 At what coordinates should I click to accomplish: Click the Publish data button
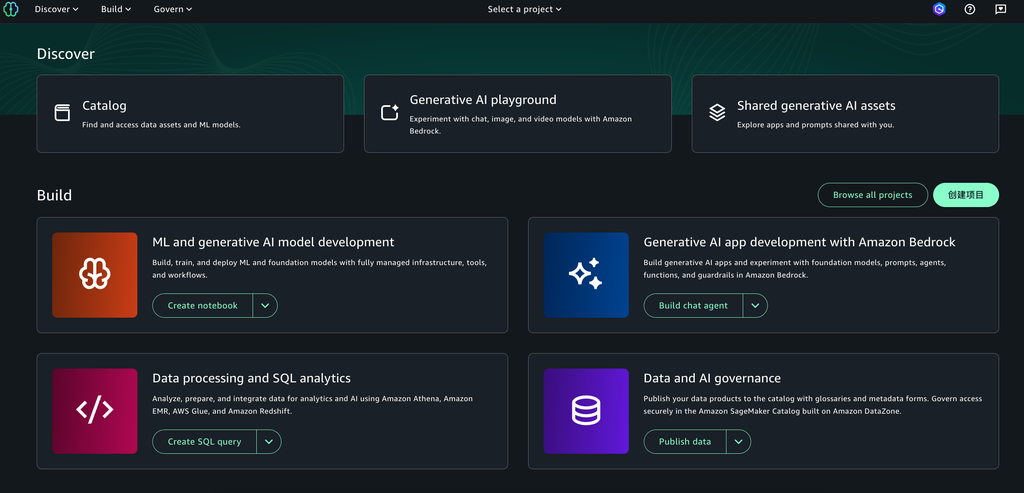point(685,441)
